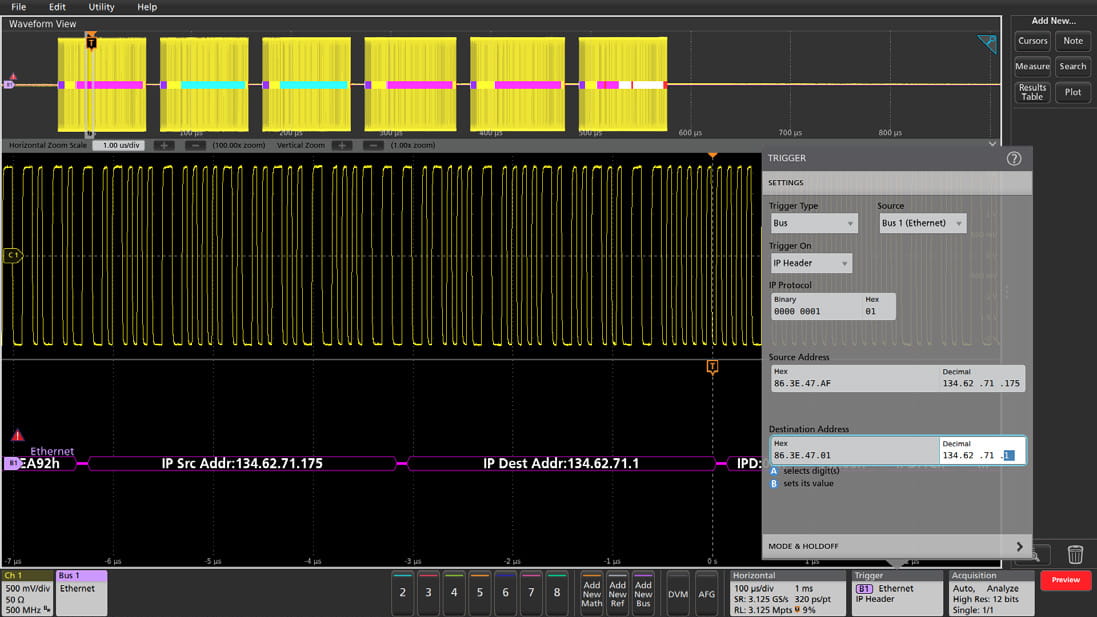The image size is (1097, 617).
Task: Click overview T trigger position marker
Action: 91,43
